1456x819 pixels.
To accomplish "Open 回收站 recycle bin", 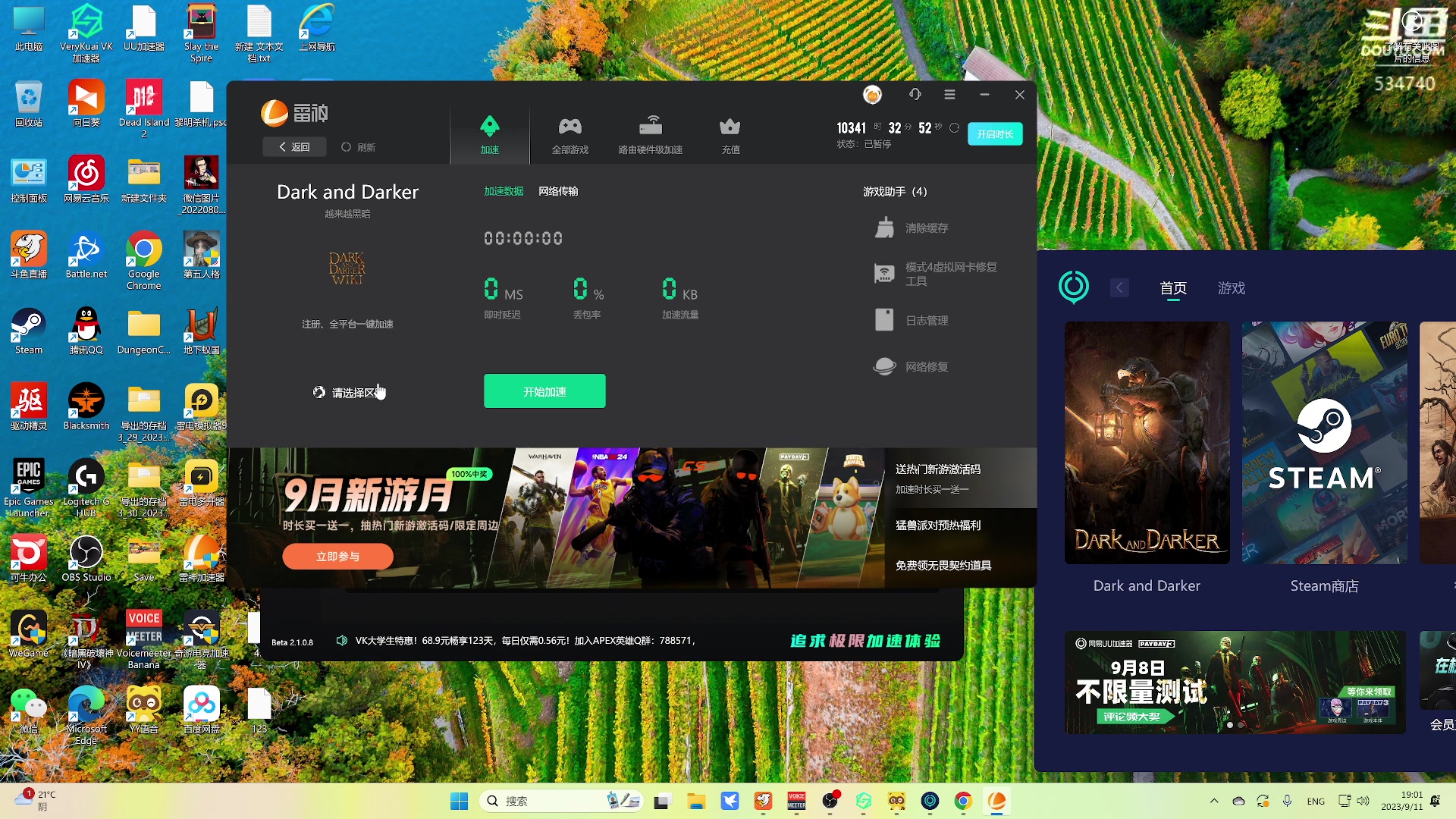I will [29, 104].
